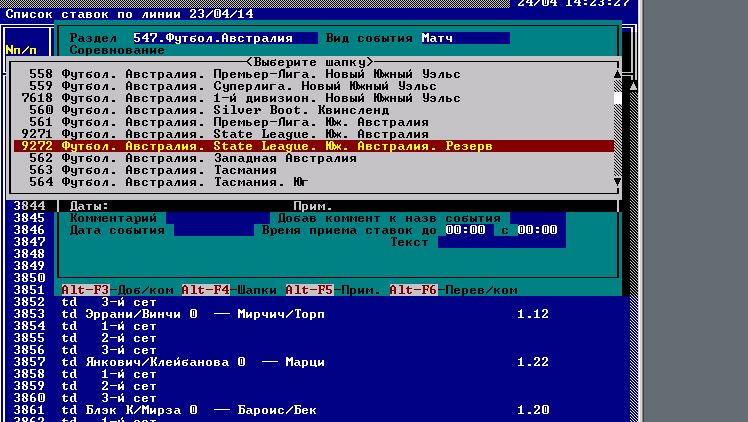This screenshot has height=422, width=748.
Task: Select row 3856 3-й сет
Action: click(317, 350)
